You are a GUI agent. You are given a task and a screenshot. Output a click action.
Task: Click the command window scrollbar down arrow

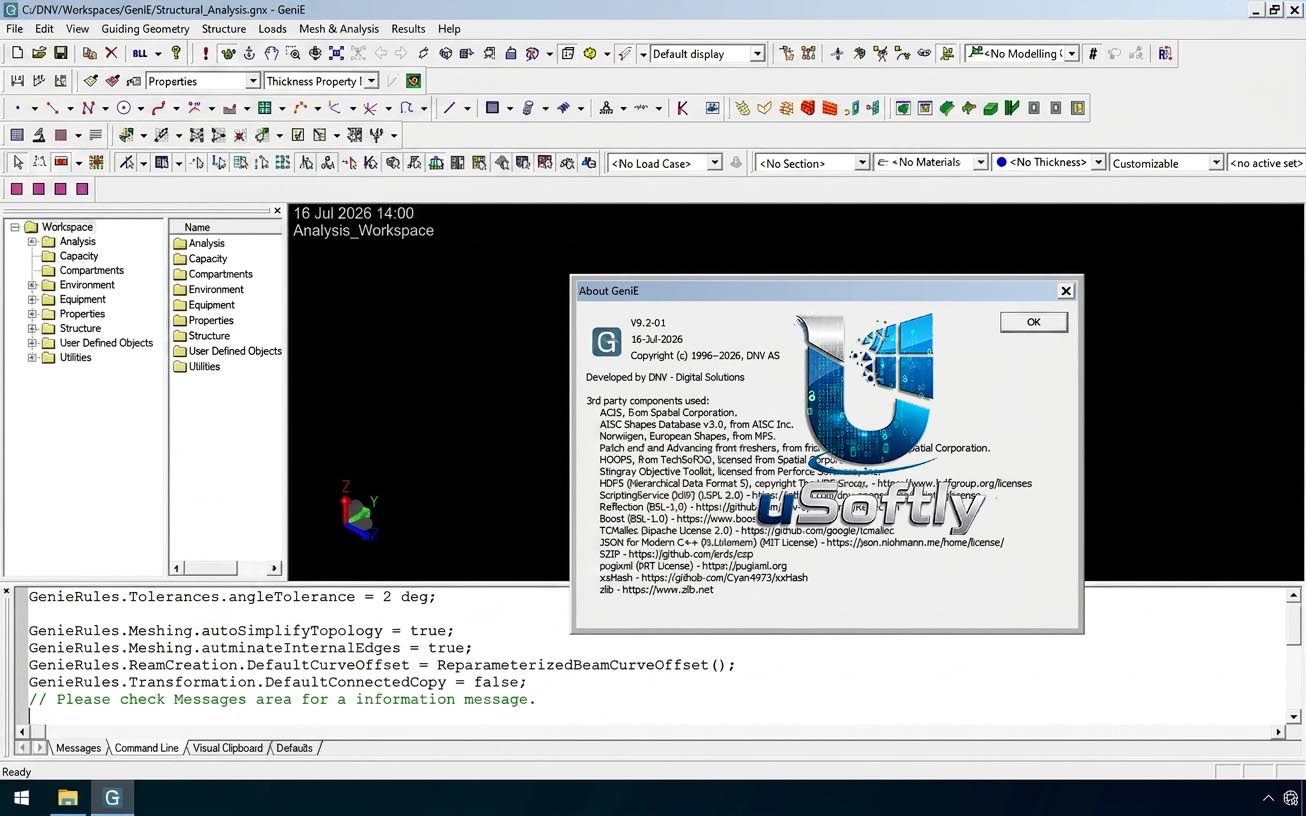1293,716
